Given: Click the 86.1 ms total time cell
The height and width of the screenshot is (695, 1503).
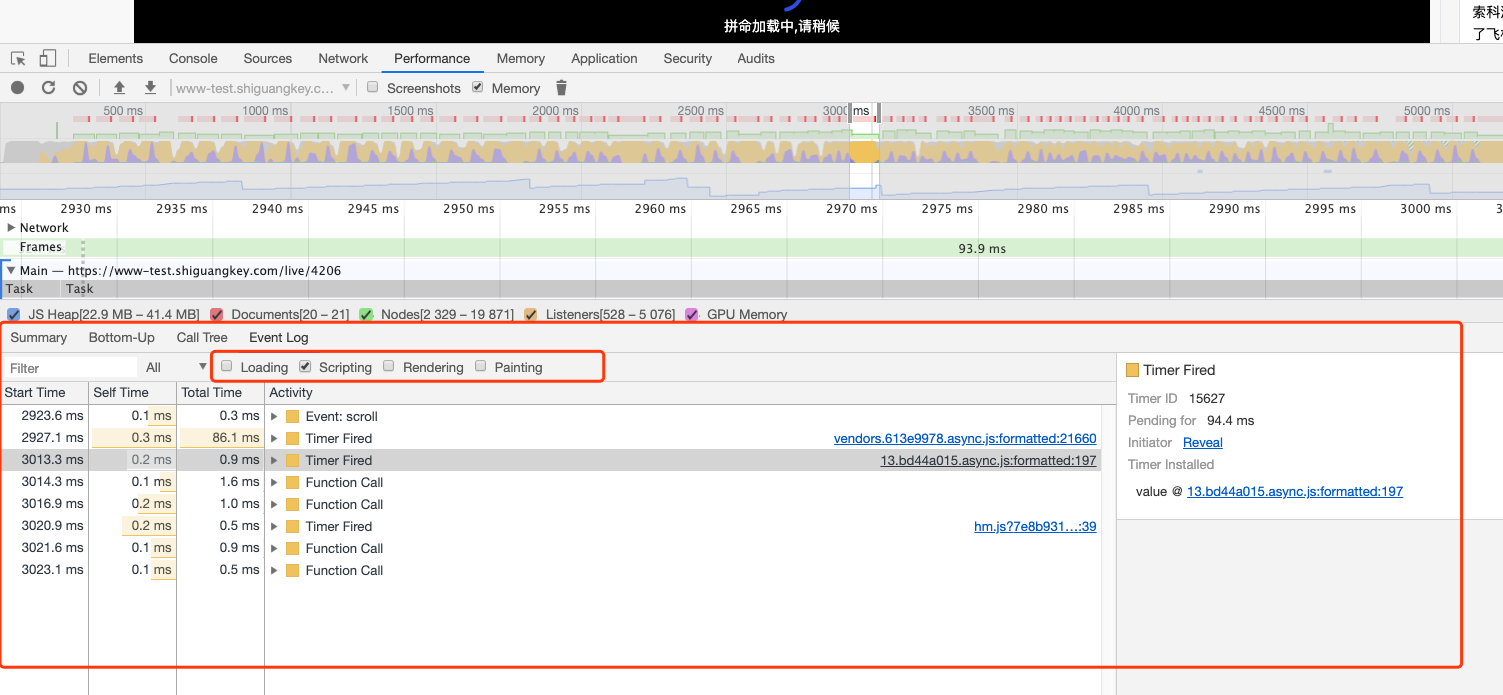Looking at the screenshot, I should click(220, 438).
